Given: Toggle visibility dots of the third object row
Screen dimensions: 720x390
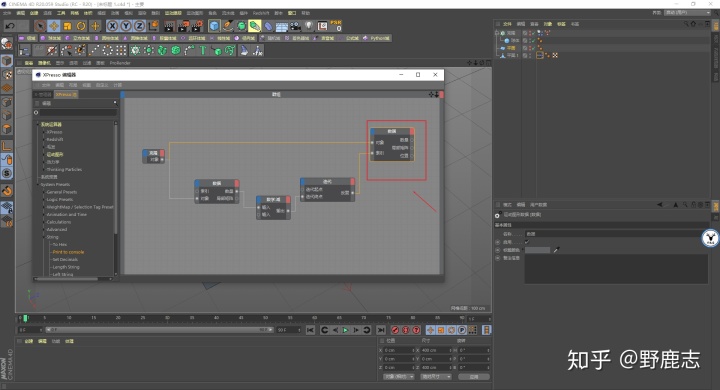Looking at the screenshot, I should (x=529, y=48).
